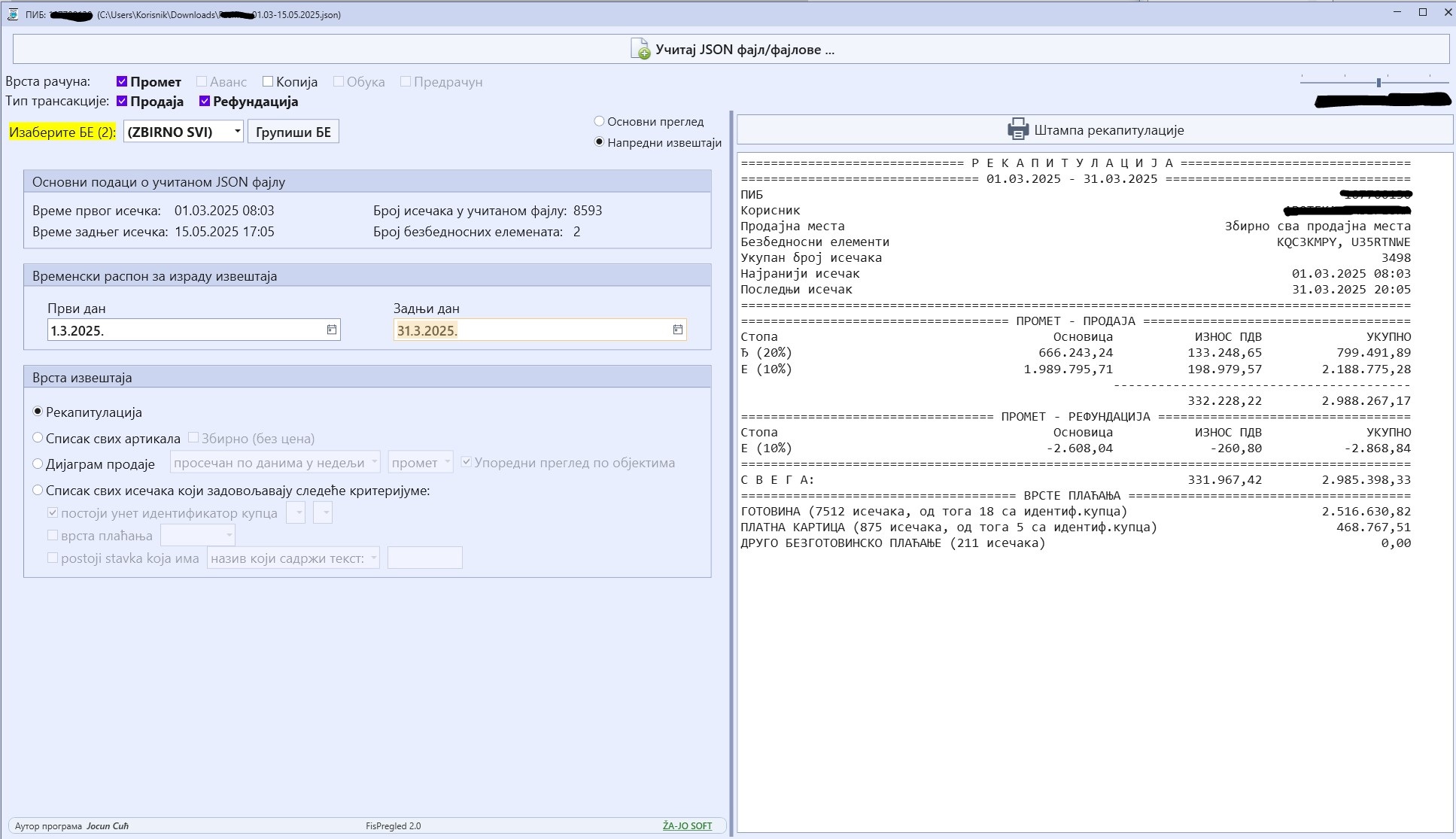1456x839 pixels.
Task: Open the промет dropdown
Action: [x=421, y=462]
